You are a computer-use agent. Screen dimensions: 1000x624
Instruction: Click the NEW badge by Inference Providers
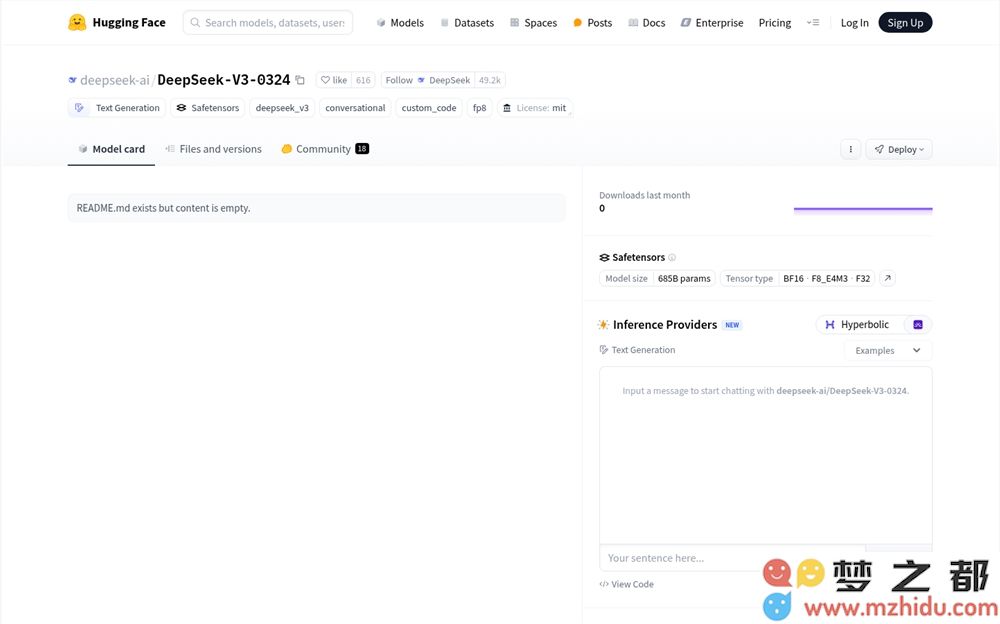(732, 325)
